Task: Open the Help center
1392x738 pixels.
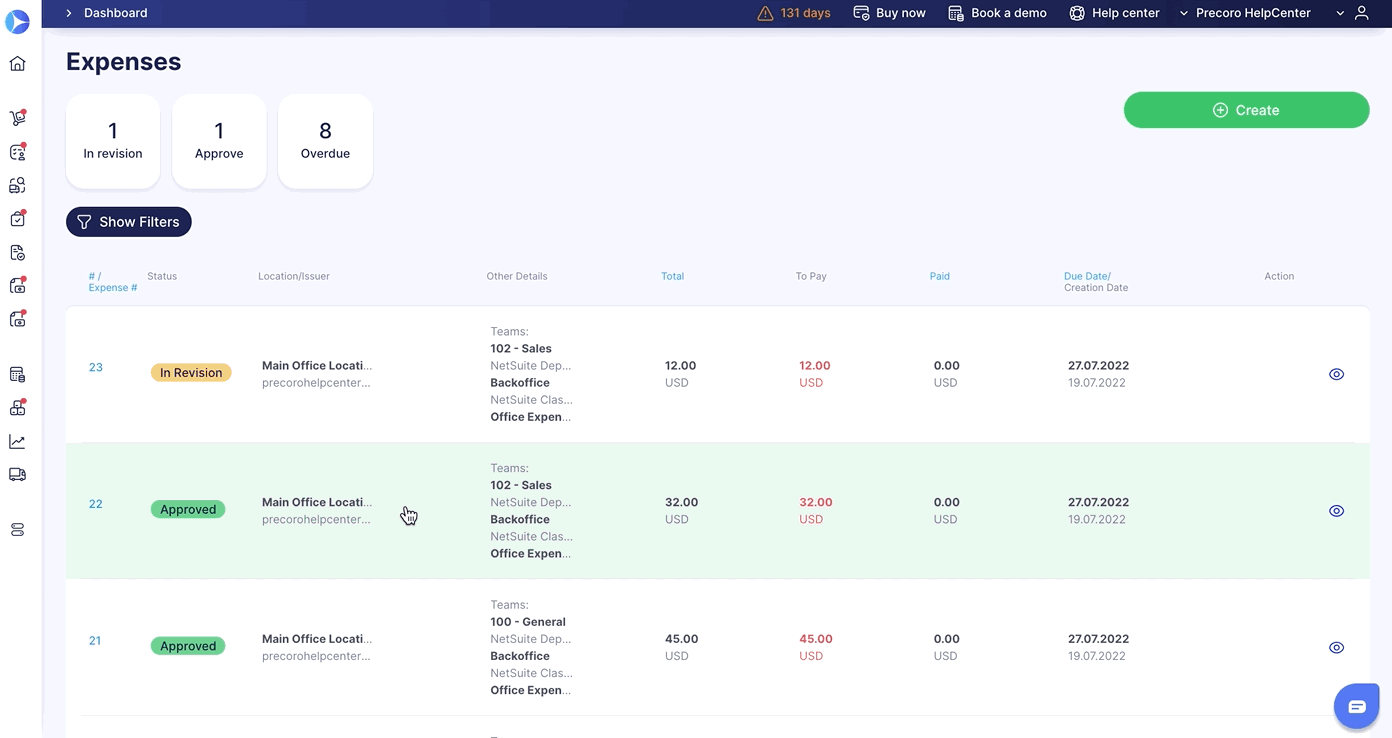Action: (x=1114, y=13)
